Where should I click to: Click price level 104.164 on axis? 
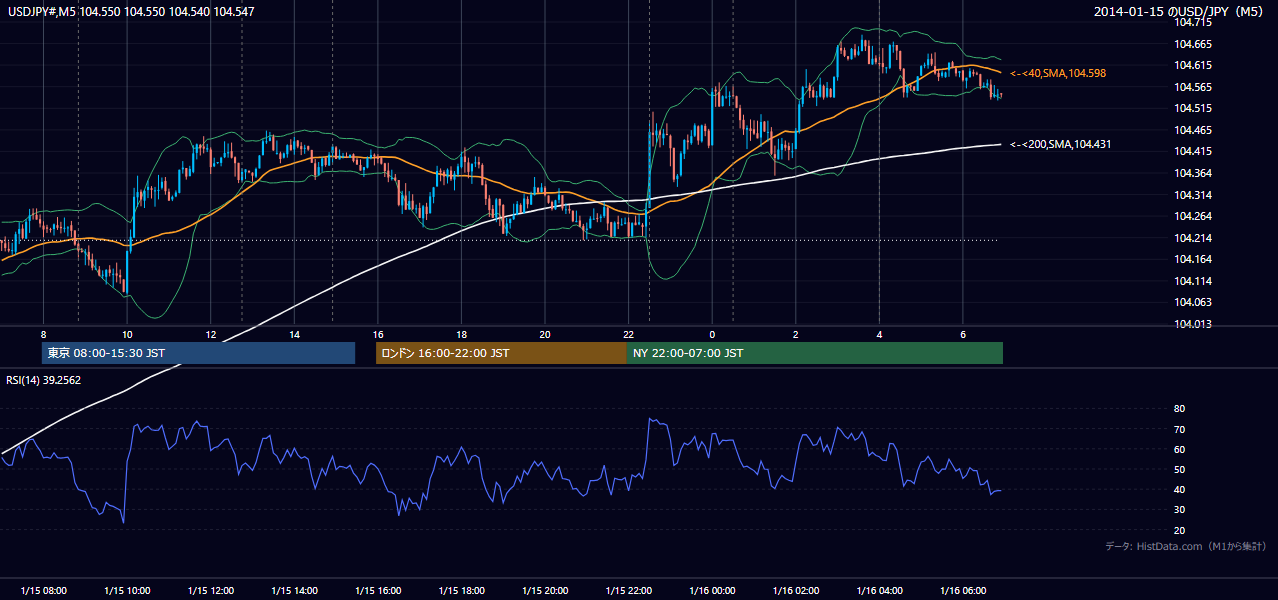[1195, 259]
